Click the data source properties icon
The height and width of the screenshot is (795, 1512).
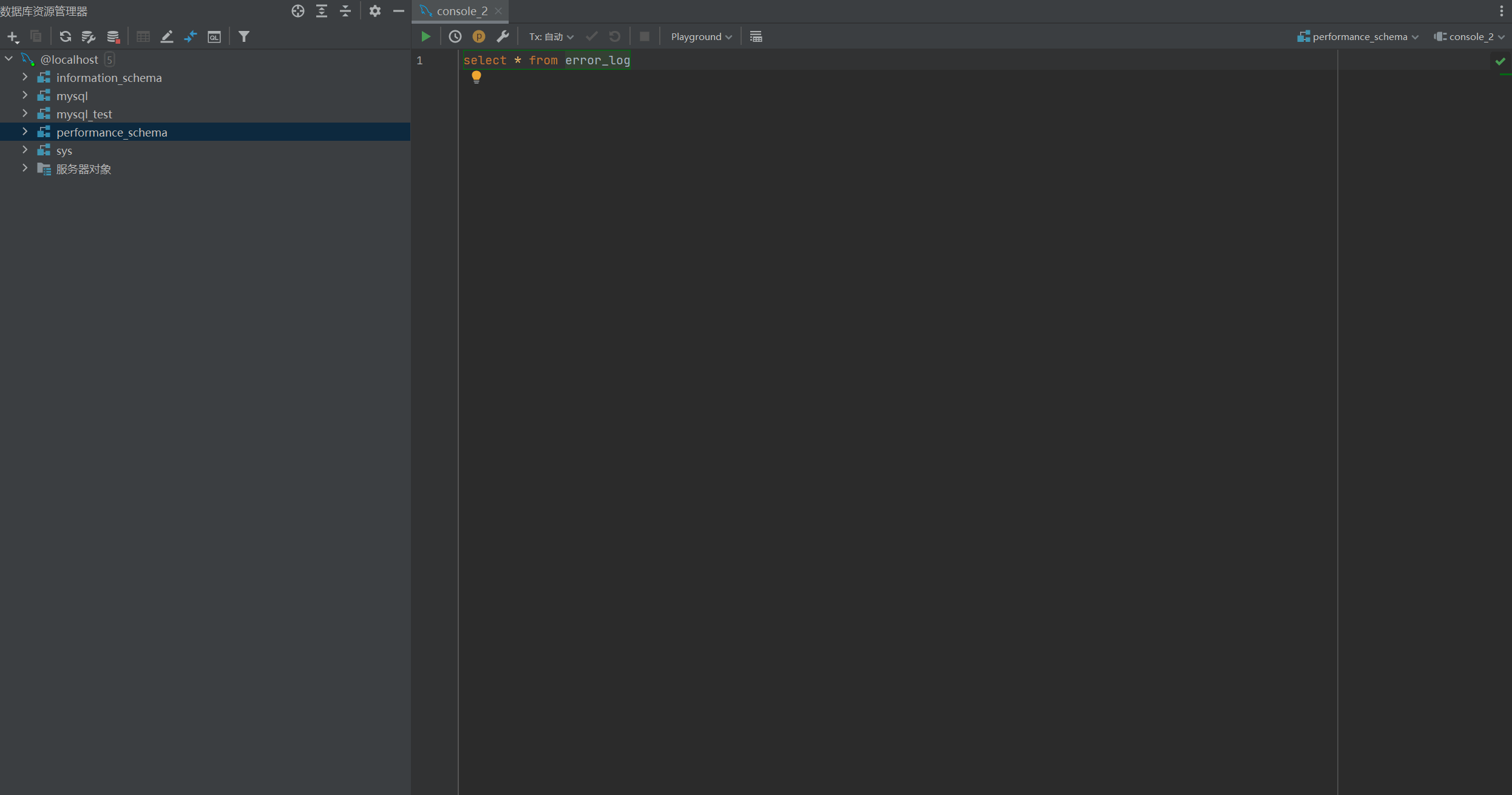(89, 36)
